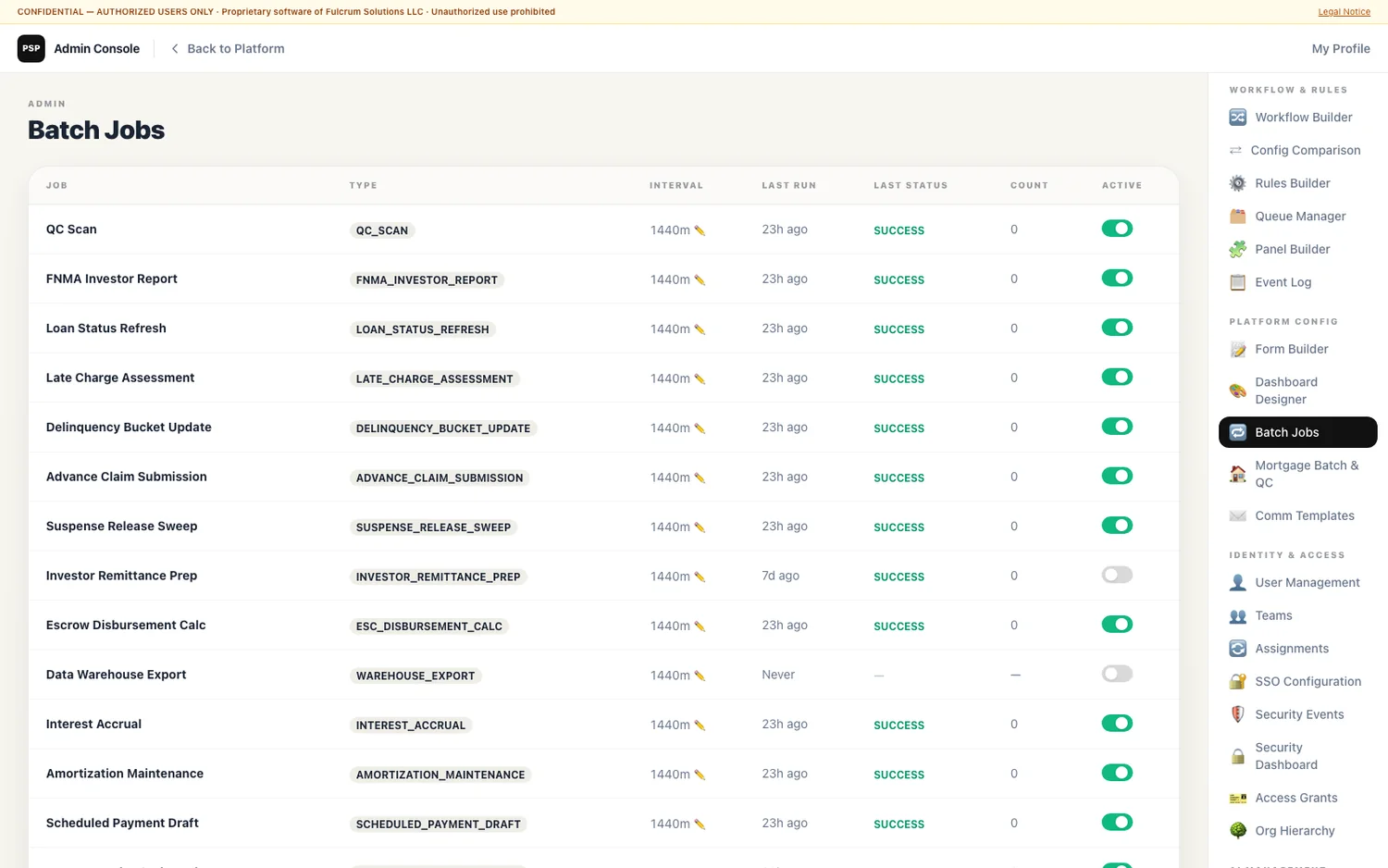Click the Rules Builder gear icon

(x=1237, y=183)
